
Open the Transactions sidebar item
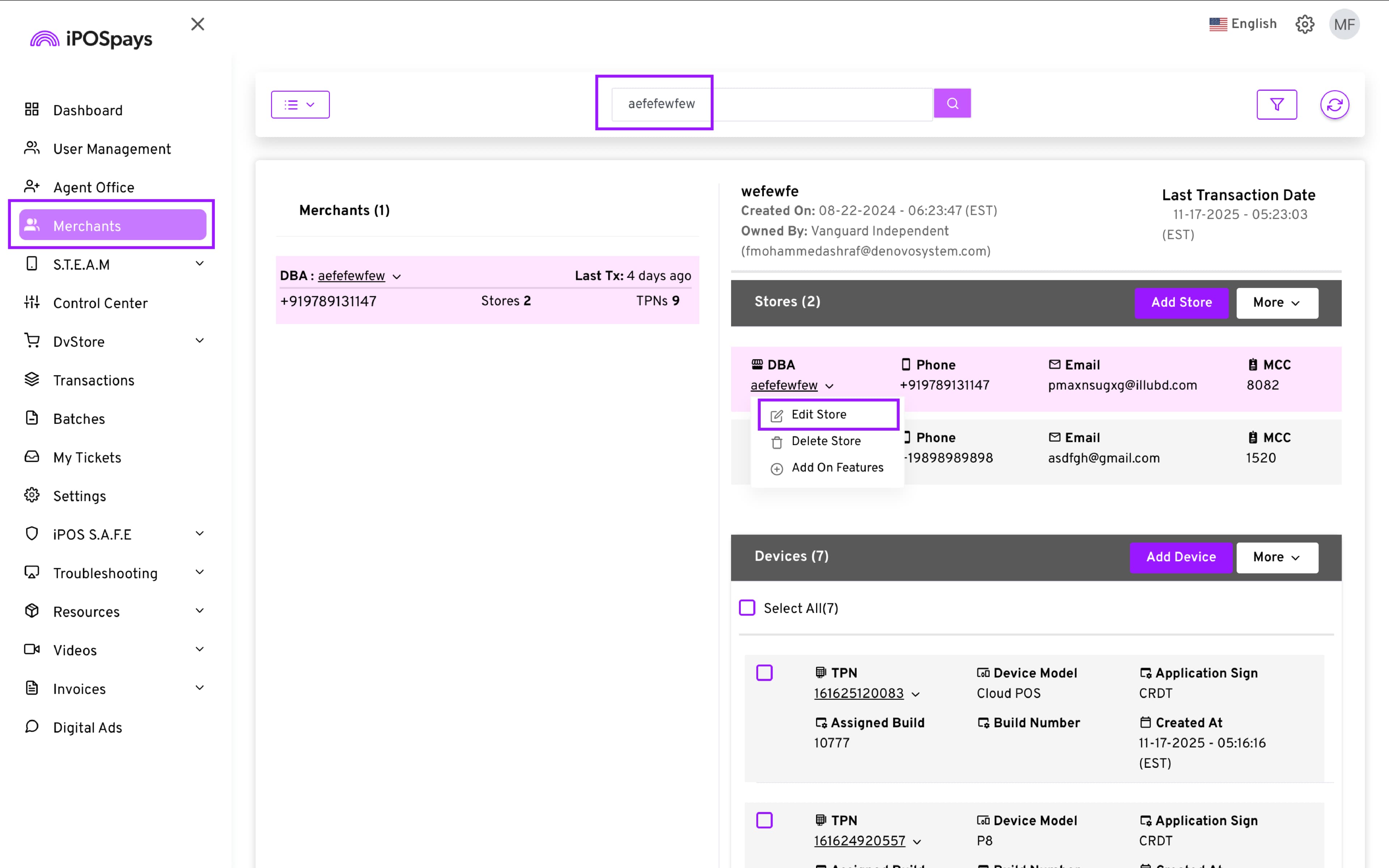[x=94, y=380]
